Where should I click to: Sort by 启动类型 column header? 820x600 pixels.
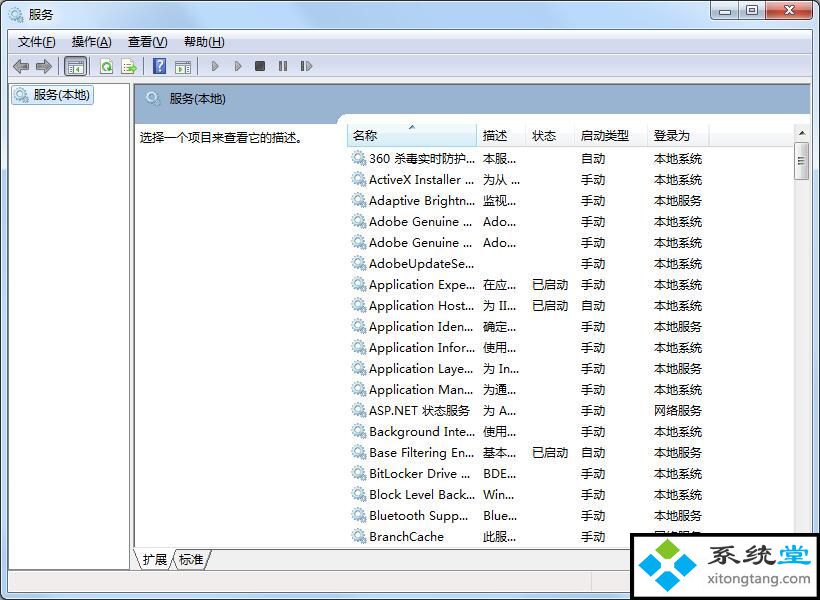pos(611,135)
